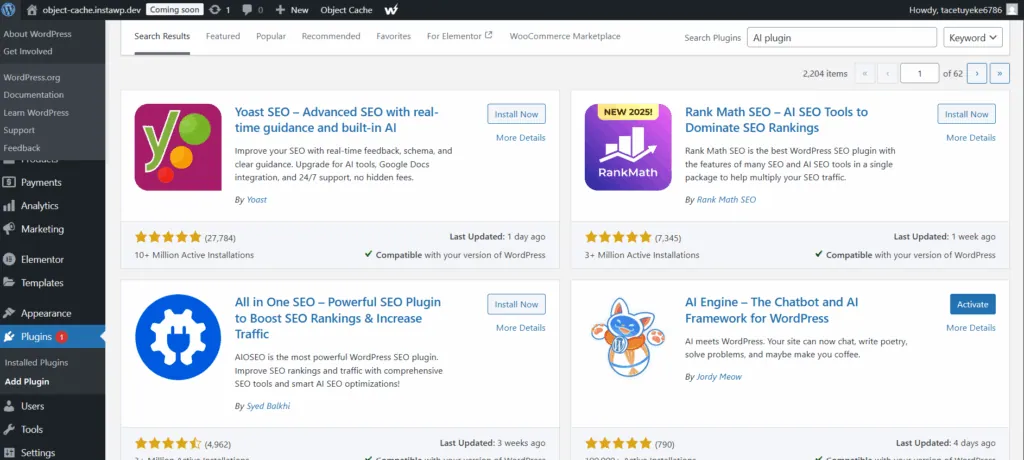This screenshot has height=460, width=1024.
Task: Switch to the Search Results tab
Action: point(162,37)
